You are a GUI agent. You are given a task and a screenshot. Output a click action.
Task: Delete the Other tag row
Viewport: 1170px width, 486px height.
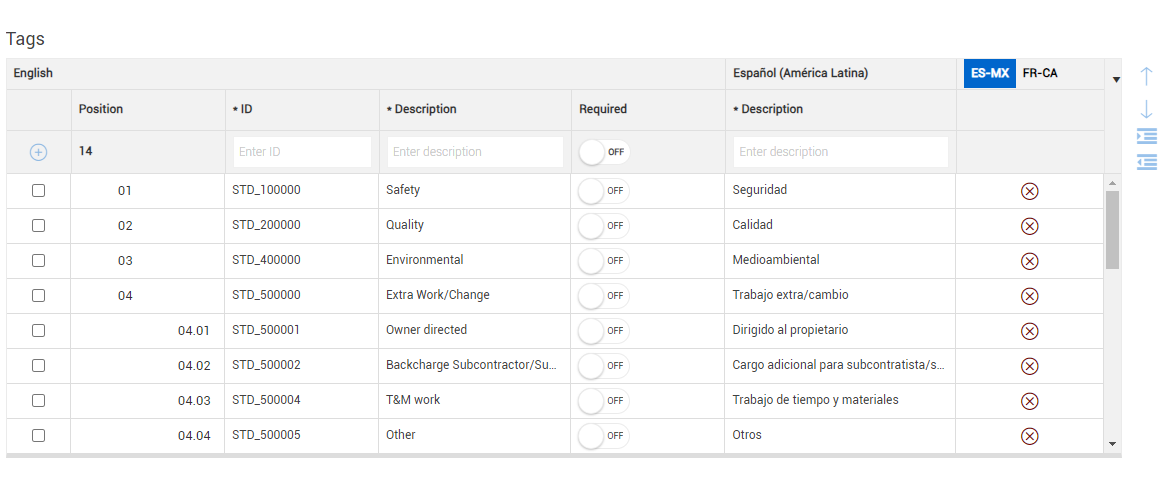point(1030,436)
